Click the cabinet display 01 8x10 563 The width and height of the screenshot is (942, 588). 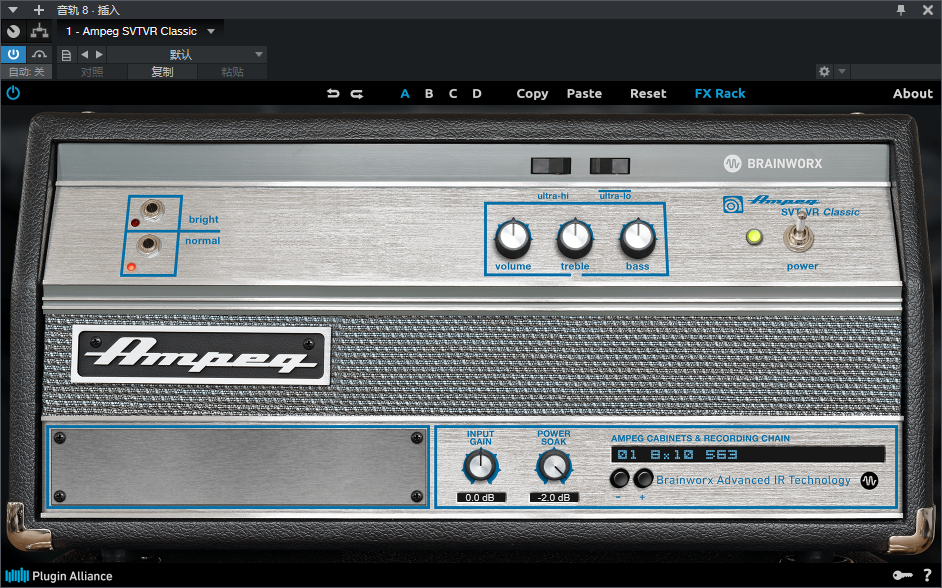pyautogui.click(x=748, y=455)
